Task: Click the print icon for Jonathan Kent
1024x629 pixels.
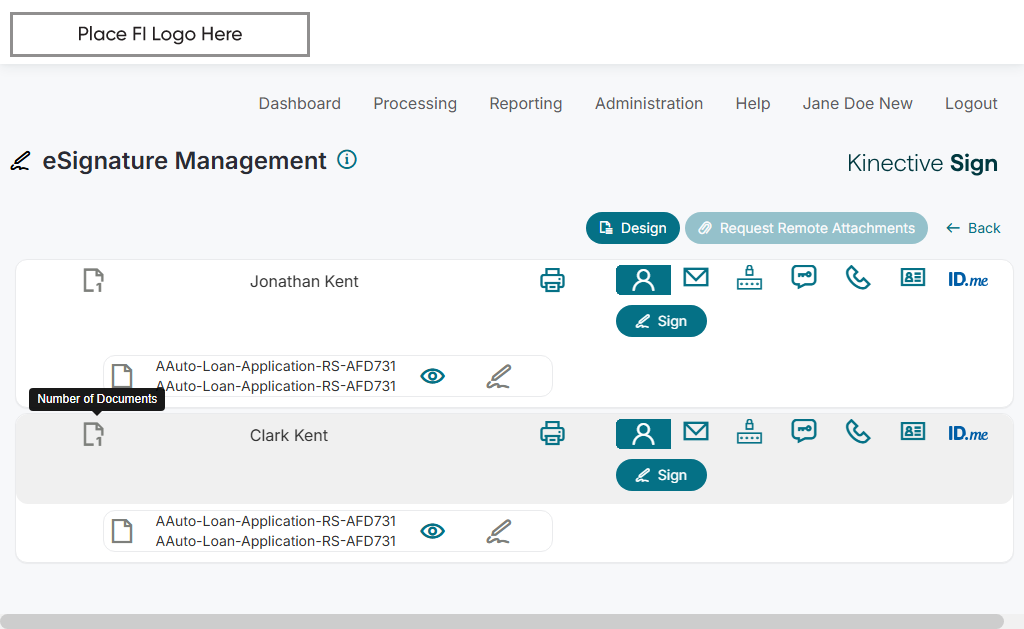Action: [x=552, y=280]
